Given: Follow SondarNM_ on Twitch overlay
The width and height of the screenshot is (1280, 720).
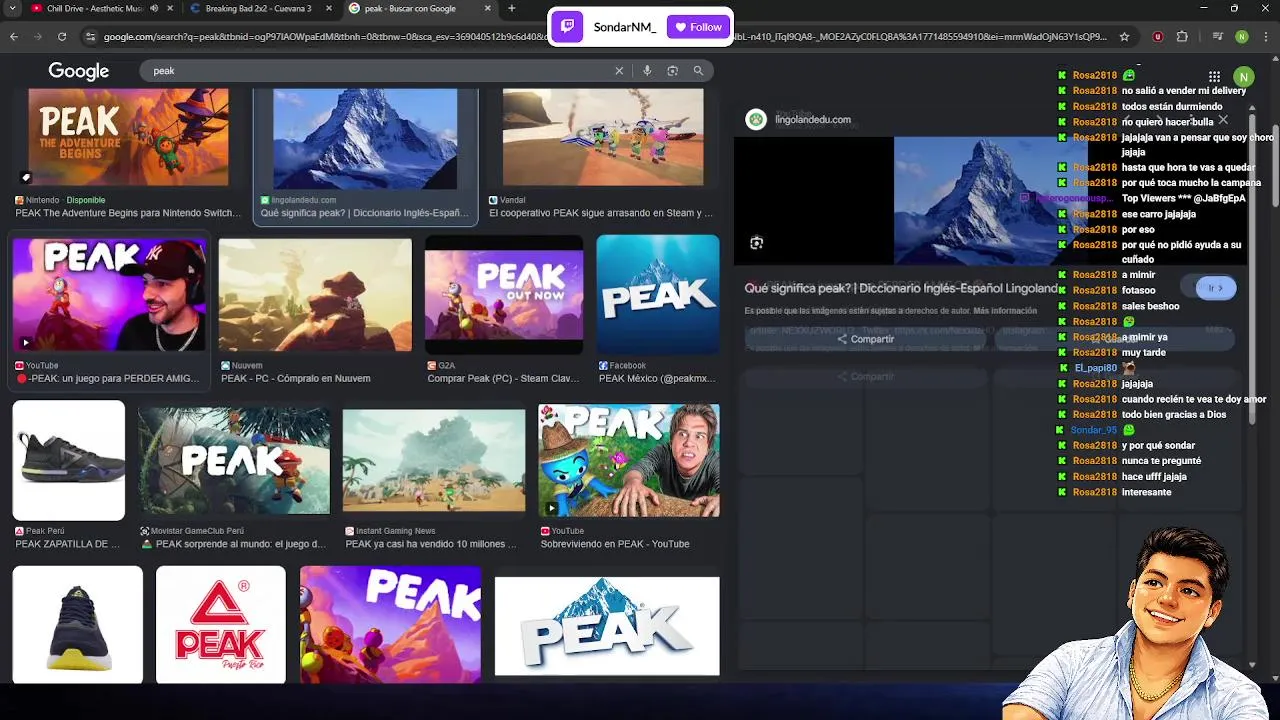Looking at the screenshot, I should [698, 27].
